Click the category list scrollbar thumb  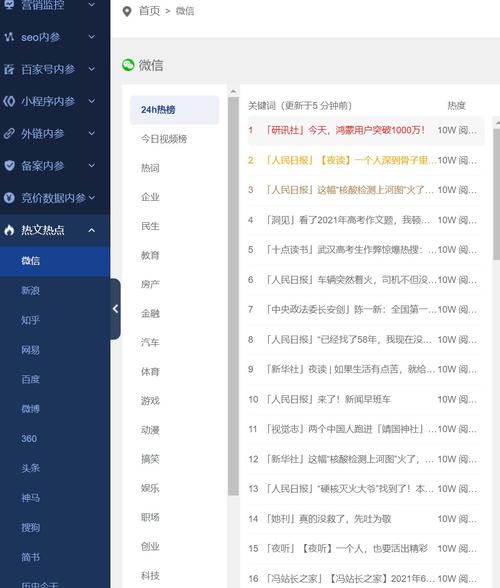coord(233,296)
